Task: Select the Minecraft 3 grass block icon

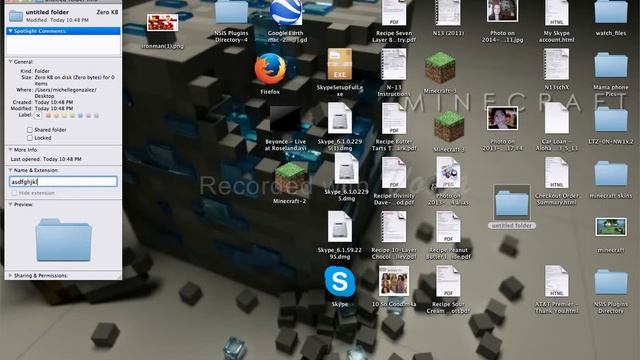Action: pos(449,127)
